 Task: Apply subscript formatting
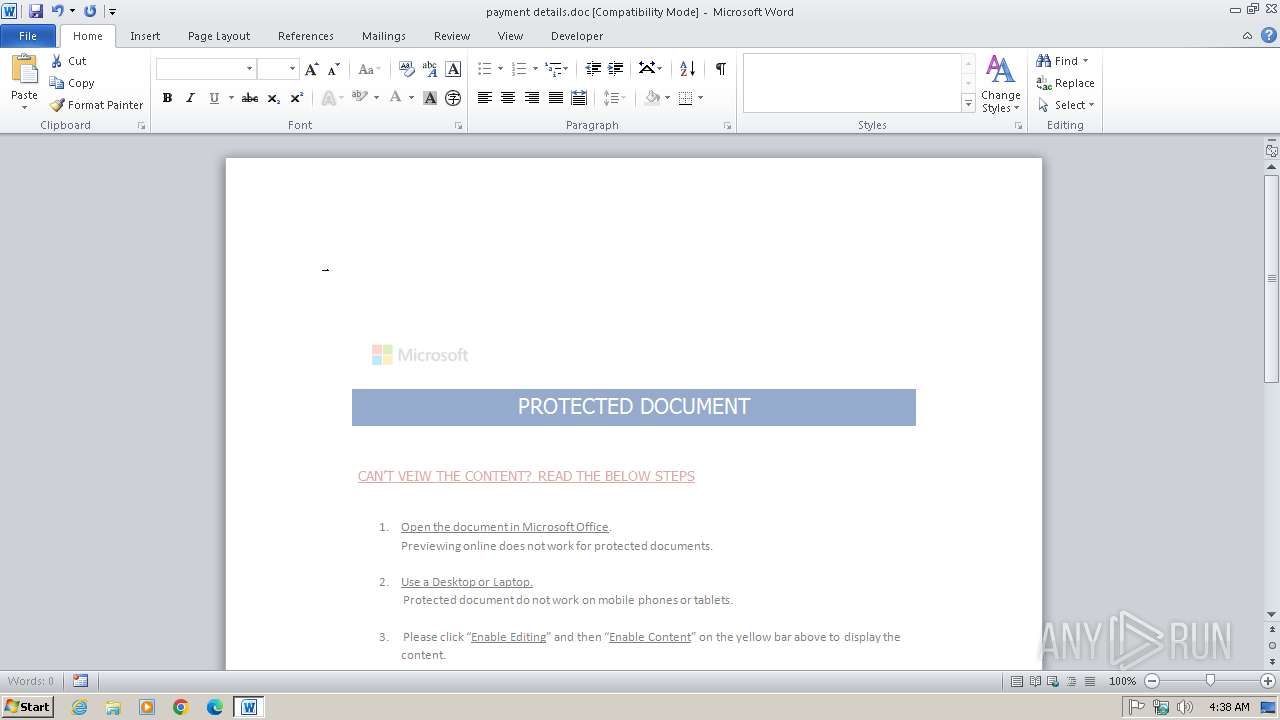[x=274, y=98]
